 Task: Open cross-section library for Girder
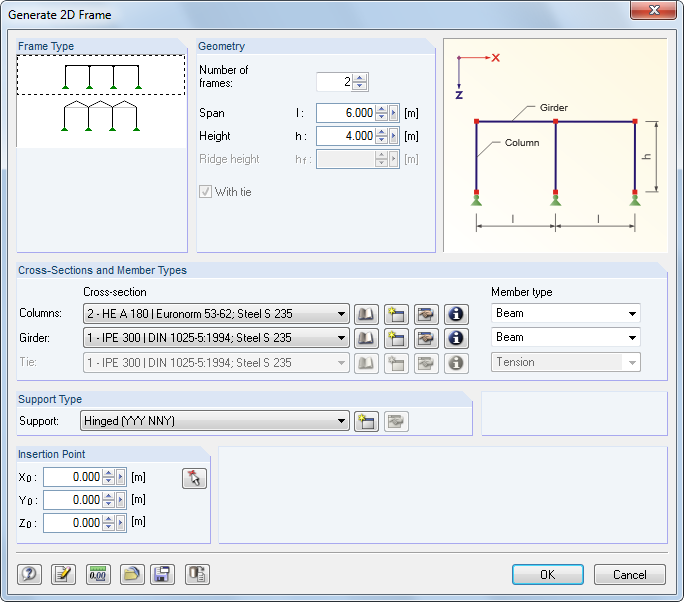366,338
